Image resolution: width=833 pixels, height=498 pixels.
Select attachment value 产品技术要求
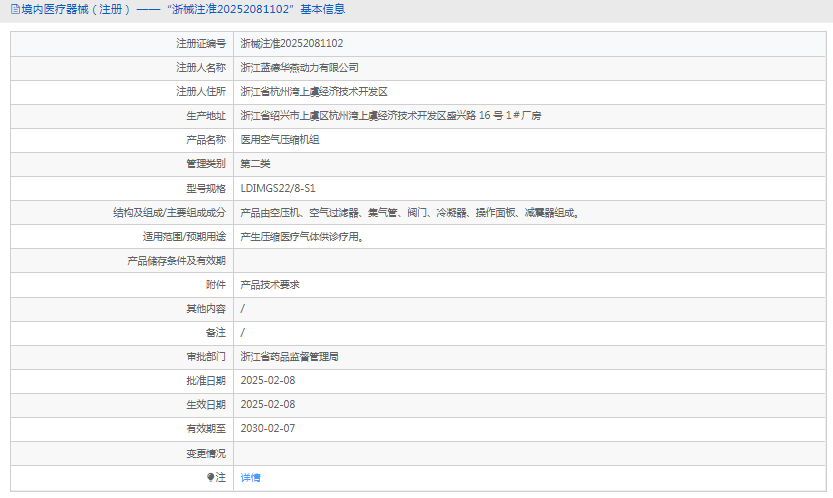pyautogui.click(x=270, y=285)
